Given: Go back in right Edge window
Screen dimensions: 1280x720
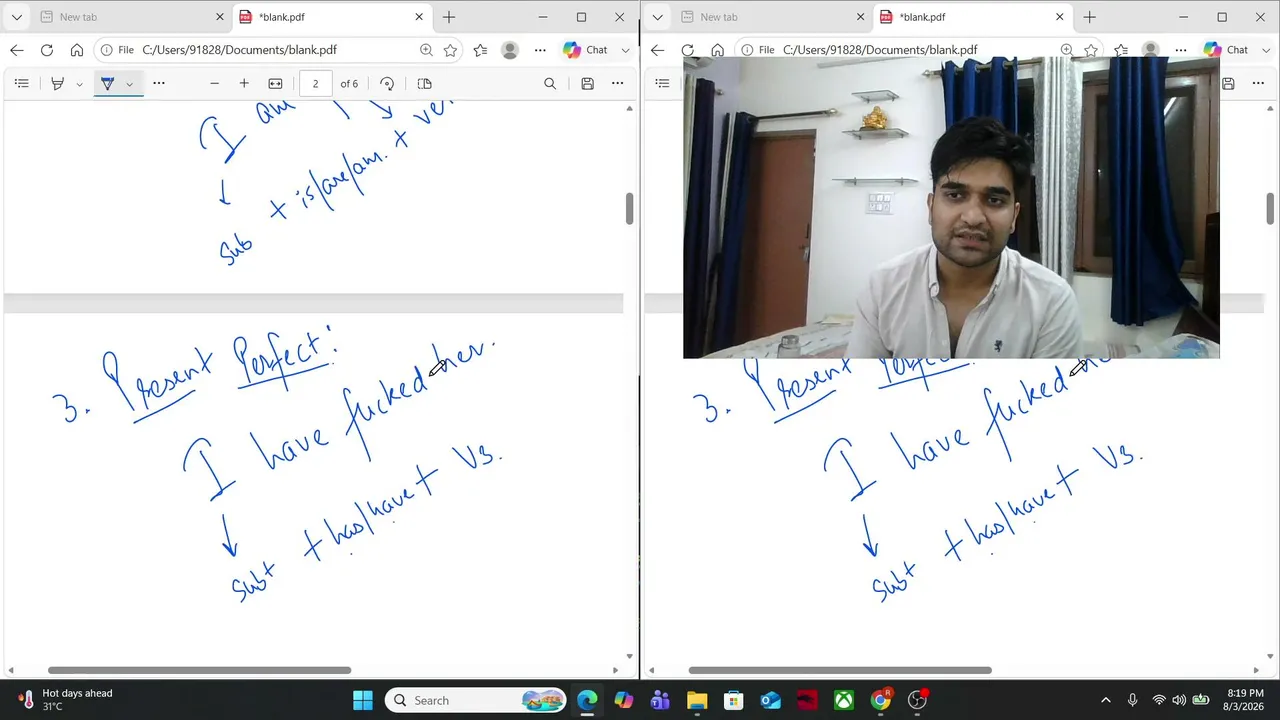Looking at the screenshot, I should [x=657, y=50].
